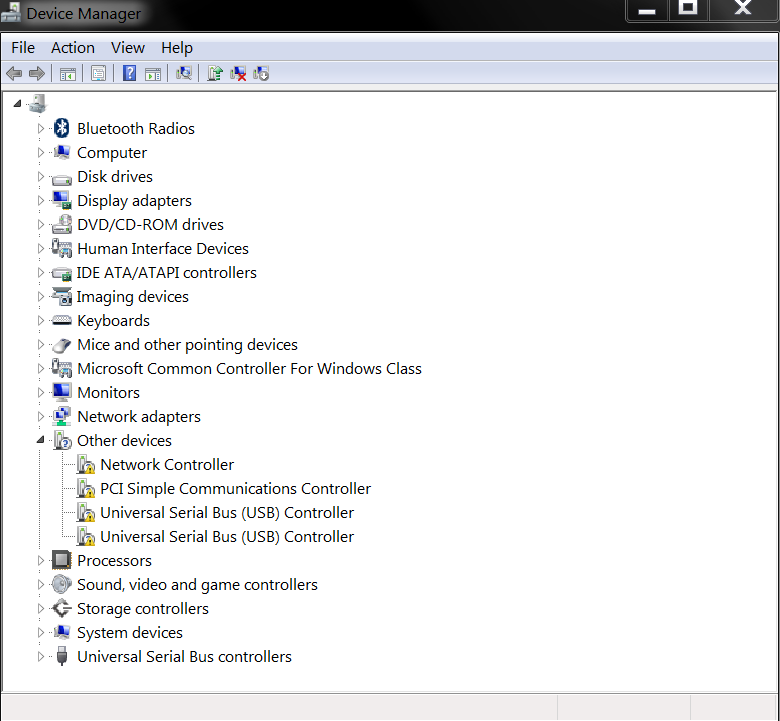Screen dimensions: 780x721
Task: Open the Action menu
Action: tap(73, 48)
